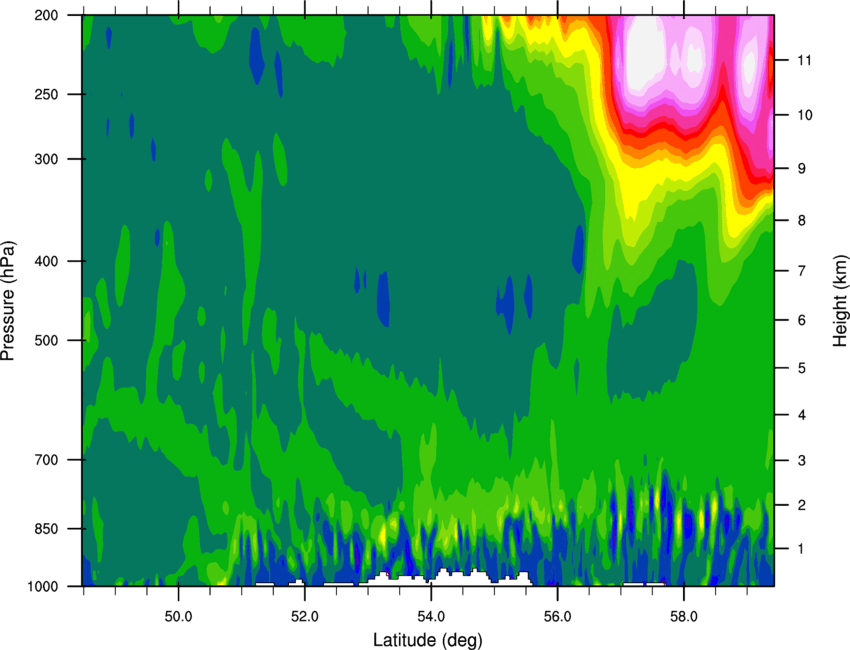Click the 9 km height tick label
The image size is (850, 650).
click(802, 169)
